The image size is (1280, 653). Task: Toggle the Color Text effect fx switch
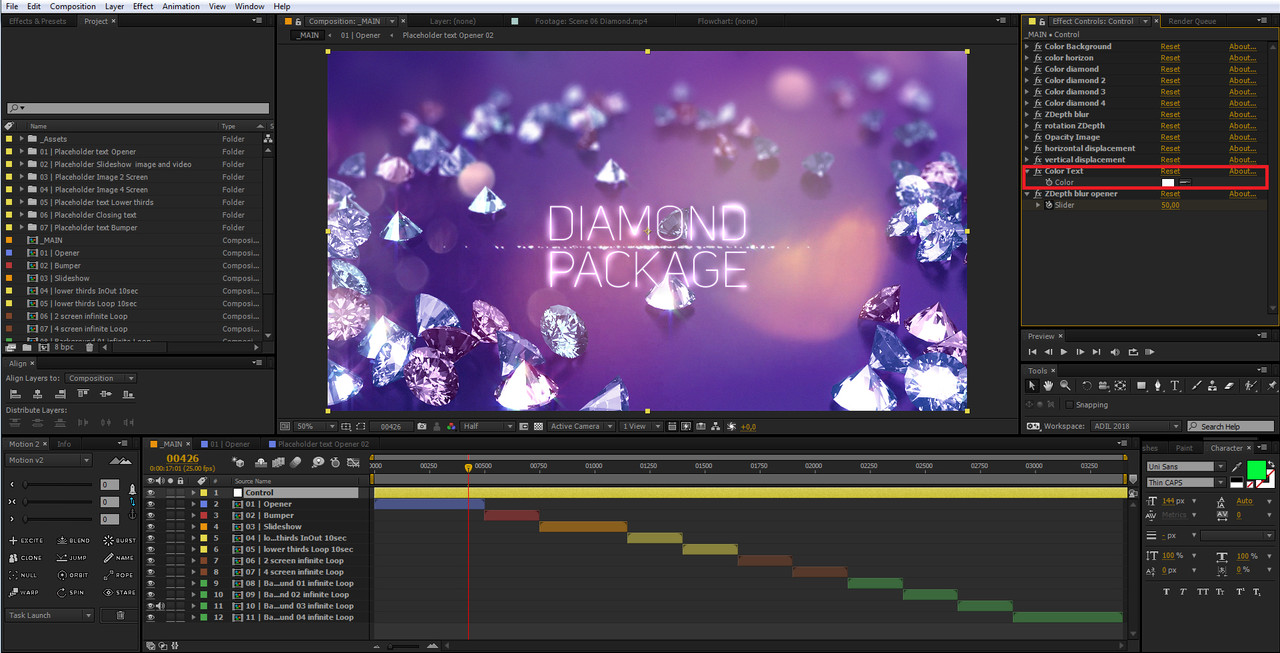point(1038,171)
